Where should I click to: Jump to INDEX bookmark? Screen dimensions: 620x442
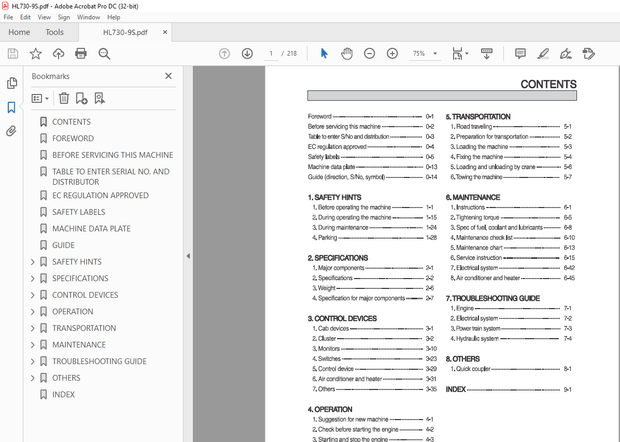[63, 395]
